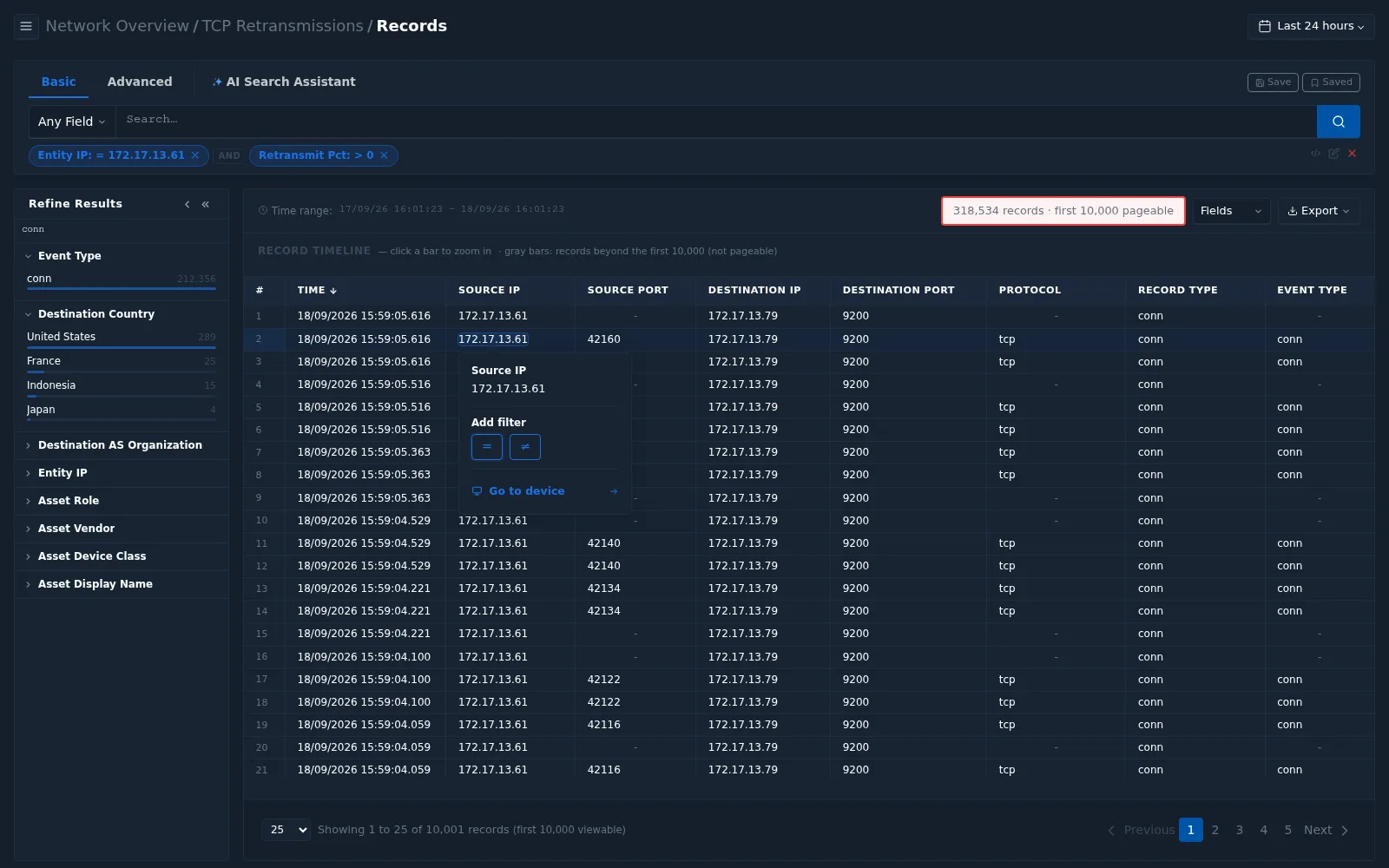Filter by United States destination country

(121, 338)
